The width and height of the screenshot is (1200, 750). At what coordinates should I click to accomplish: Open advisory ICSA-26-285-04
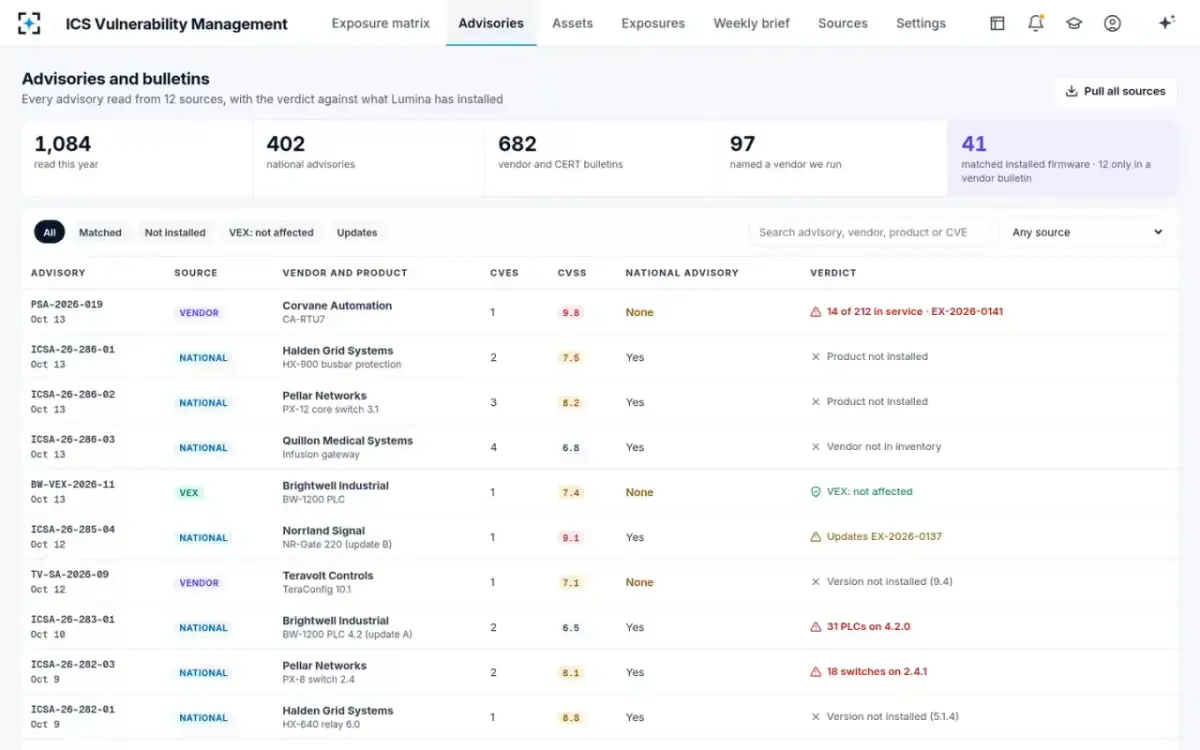click(x=73, y=529)
